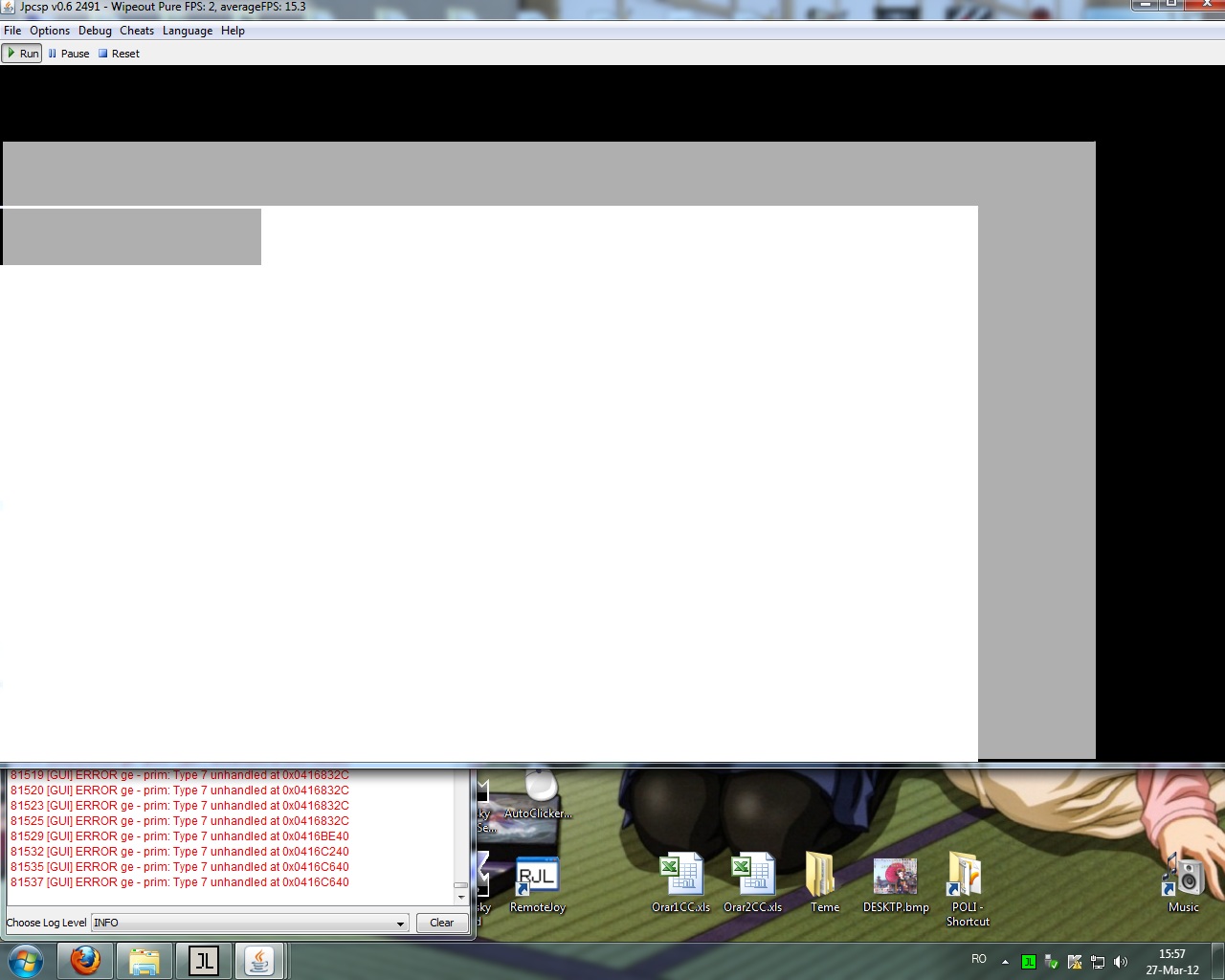Click the Choose Log Level label
1225x980 pixels.
47,923
